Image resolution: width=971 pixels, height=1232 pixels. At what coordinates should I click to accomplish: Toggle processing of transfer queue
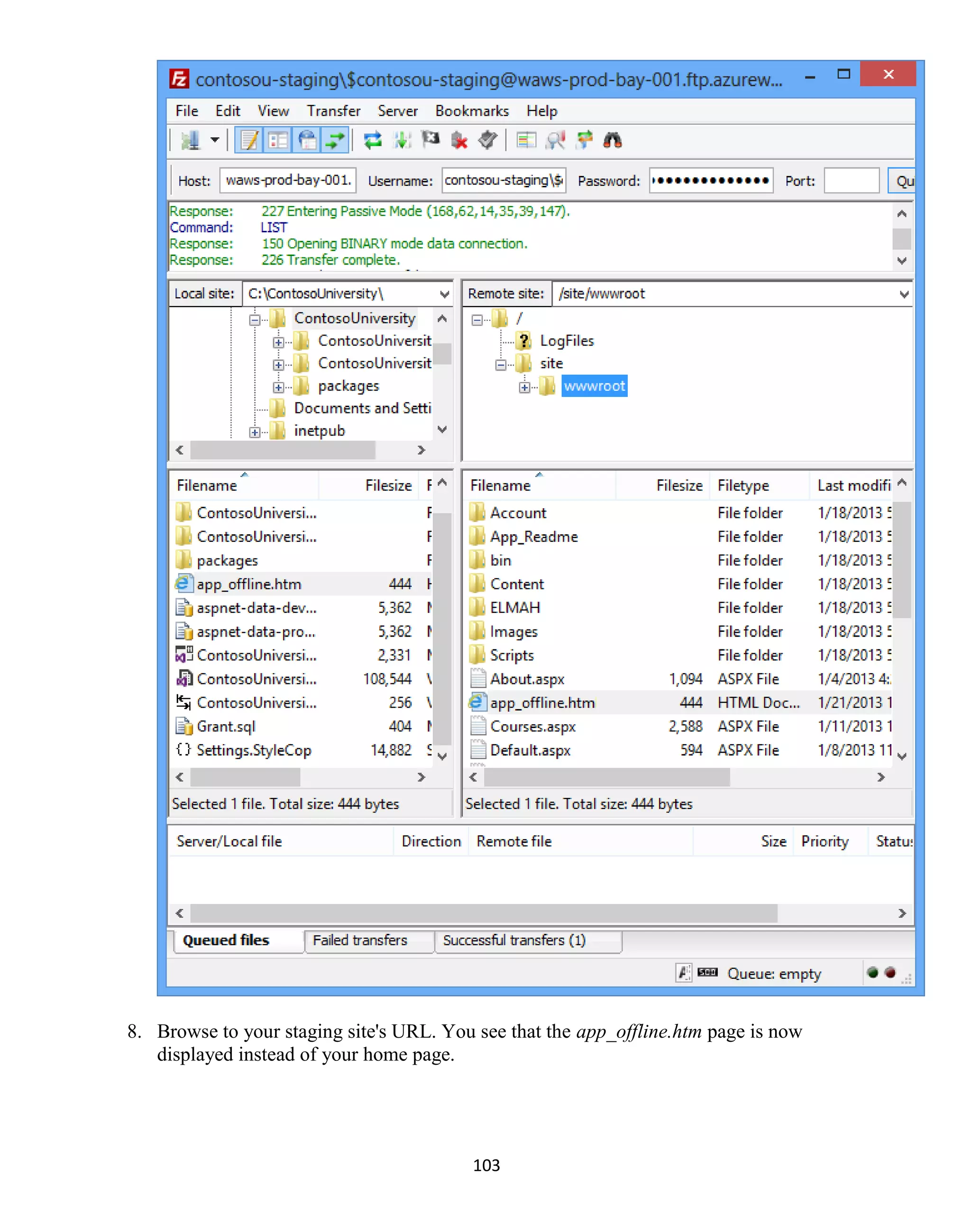[x=402, y=140]
